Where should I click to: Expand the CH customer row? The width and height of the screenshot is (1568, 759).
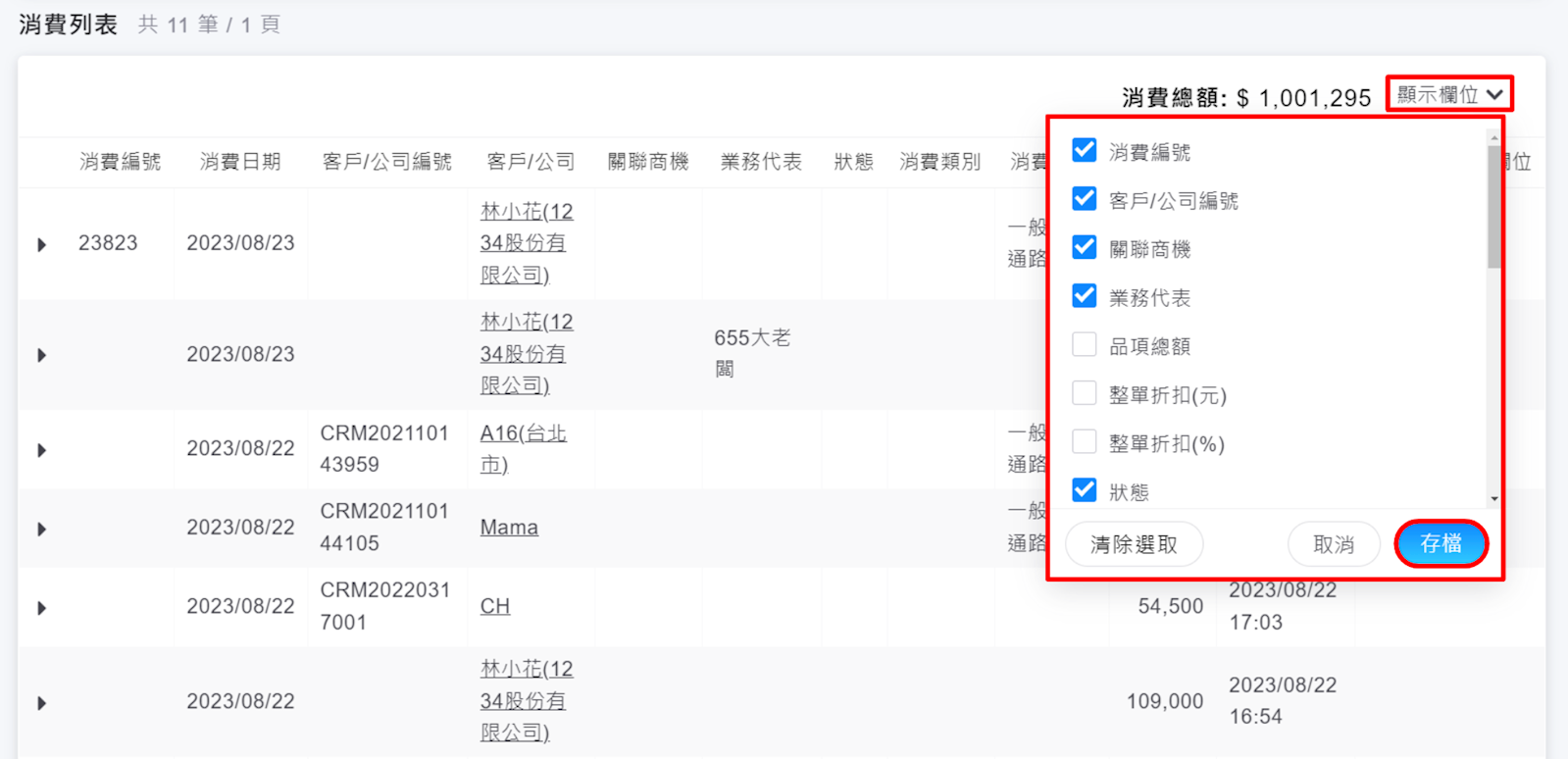click(41, 608)
